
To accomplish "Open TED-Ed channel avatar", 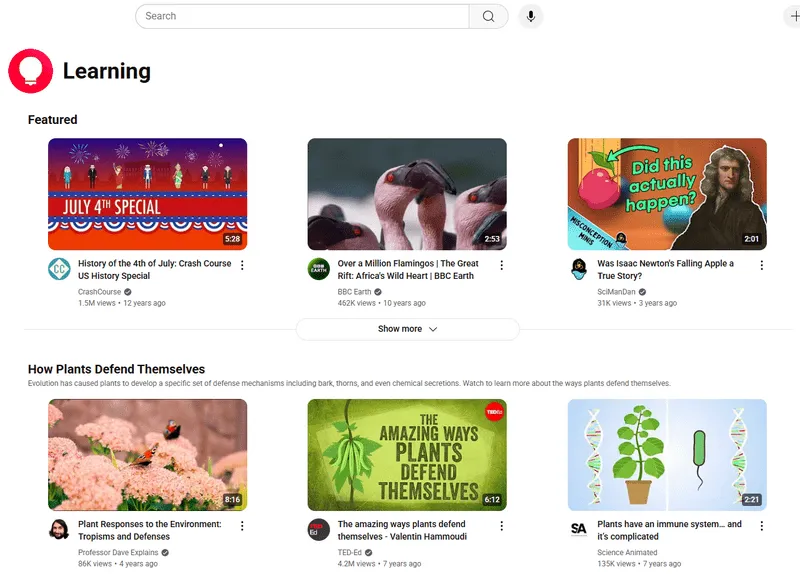I will pyautogui.click(x=318, y=530).
